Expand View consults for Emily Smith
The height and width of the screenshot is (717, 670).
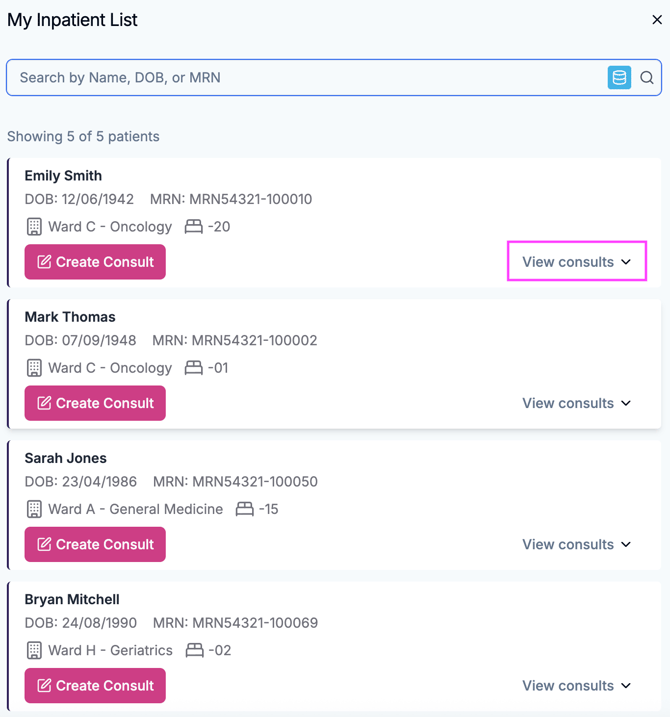577,262
